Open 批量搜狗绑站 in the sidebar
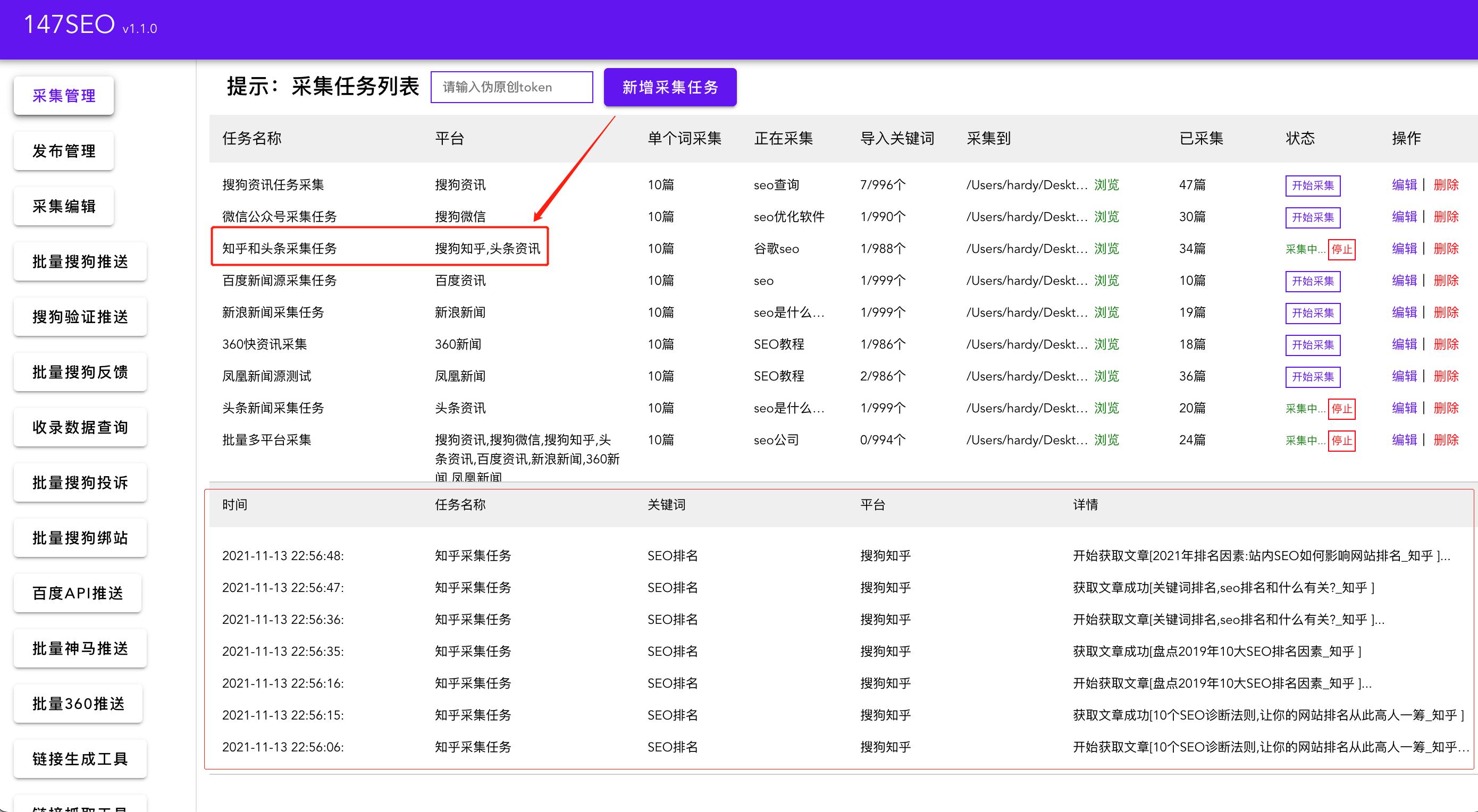Image resolution: width=1478 pixels, height=812 pixels. (x=80, y=538)
